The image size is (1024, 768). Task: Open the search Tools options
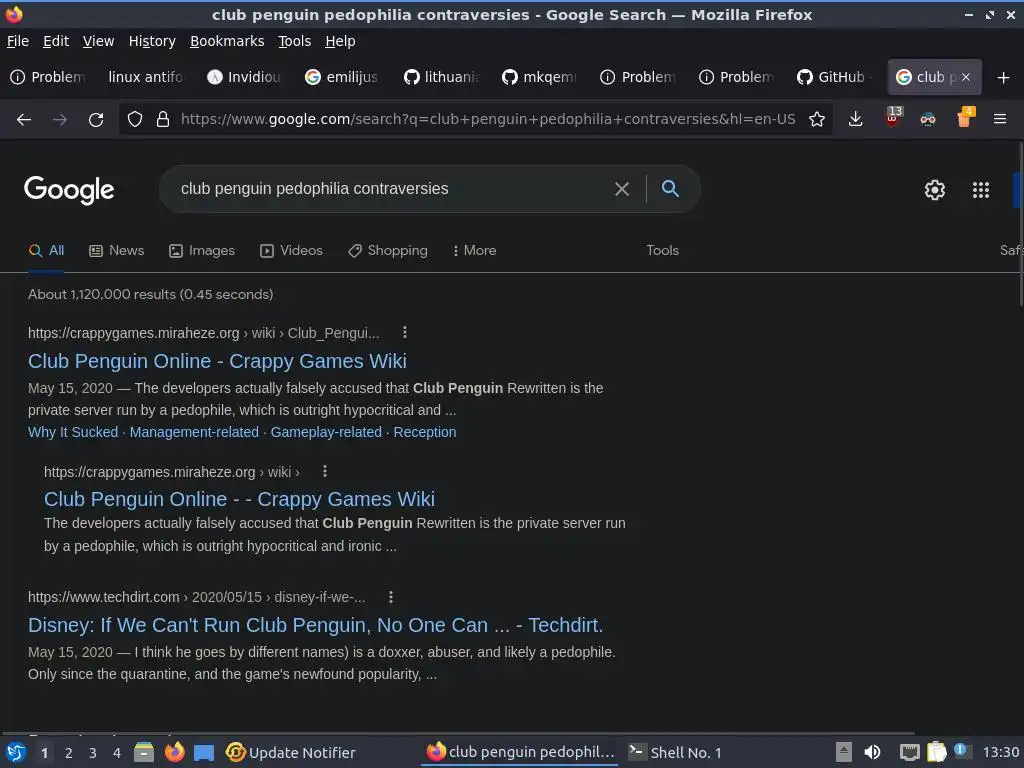tap(662, 250)
